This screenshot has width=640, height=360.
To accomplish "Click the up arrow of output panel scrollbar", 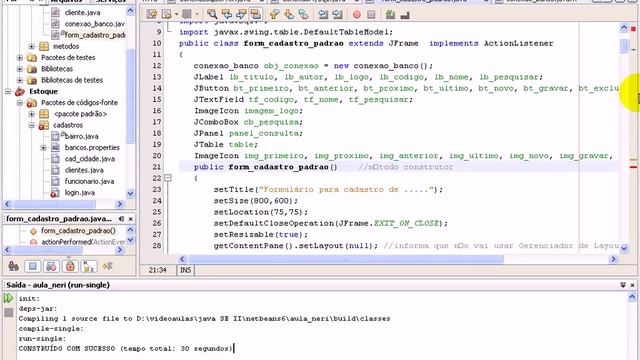I will 632,297.
